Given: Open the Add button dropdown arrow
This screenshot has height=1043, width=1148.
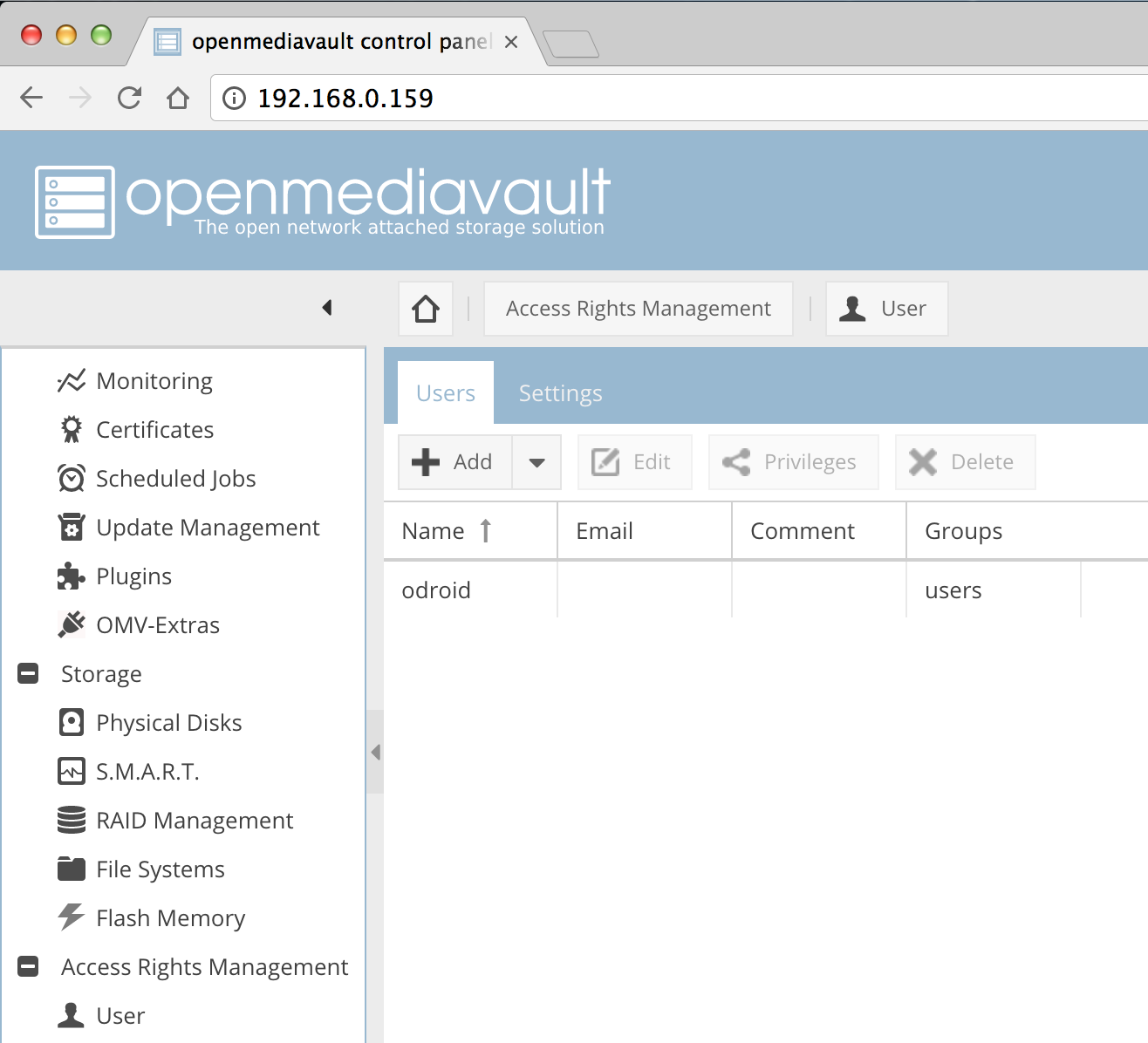Looking at the screenshot, I should click(536, 462).
